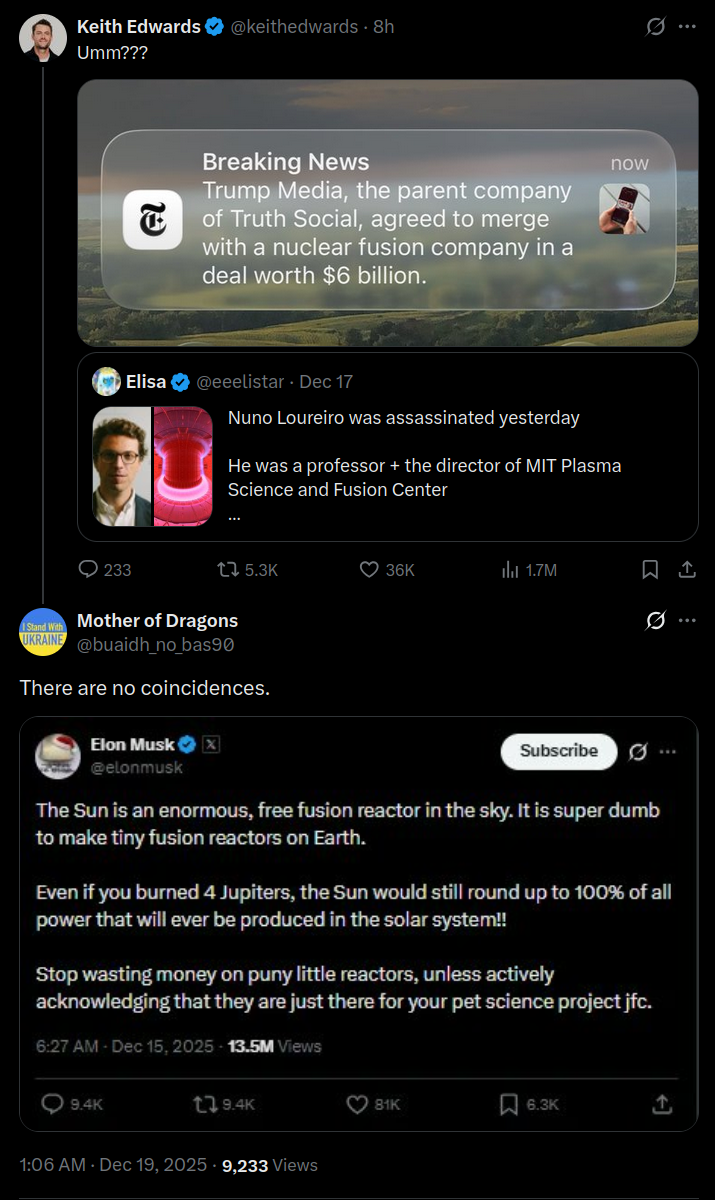Reply to Keith Edwards' post
The image size is (715, 1200).
[x=89, y=570]
